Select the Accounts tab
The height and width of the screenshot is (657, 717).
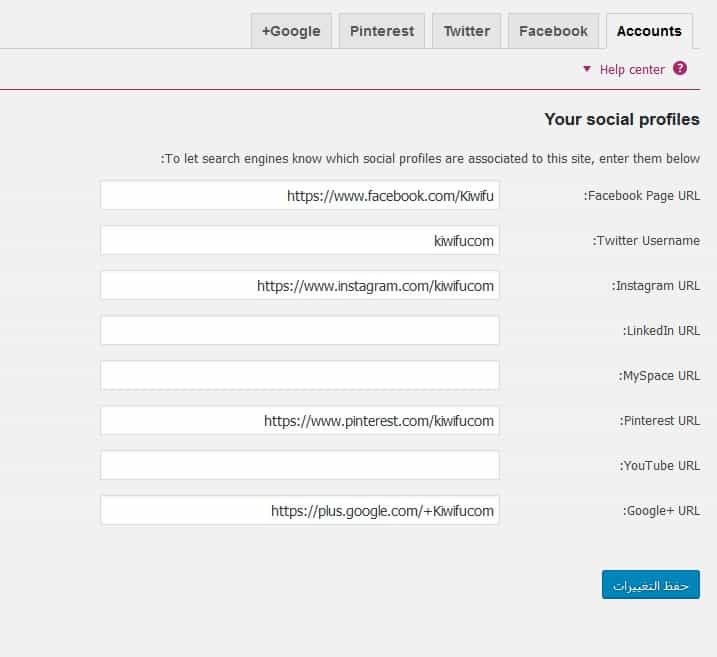click(649, 31)
